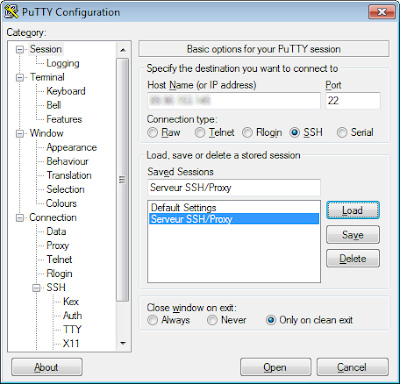Open the Kex category
This screenshot has height=384, width=400.
(71, 301)
